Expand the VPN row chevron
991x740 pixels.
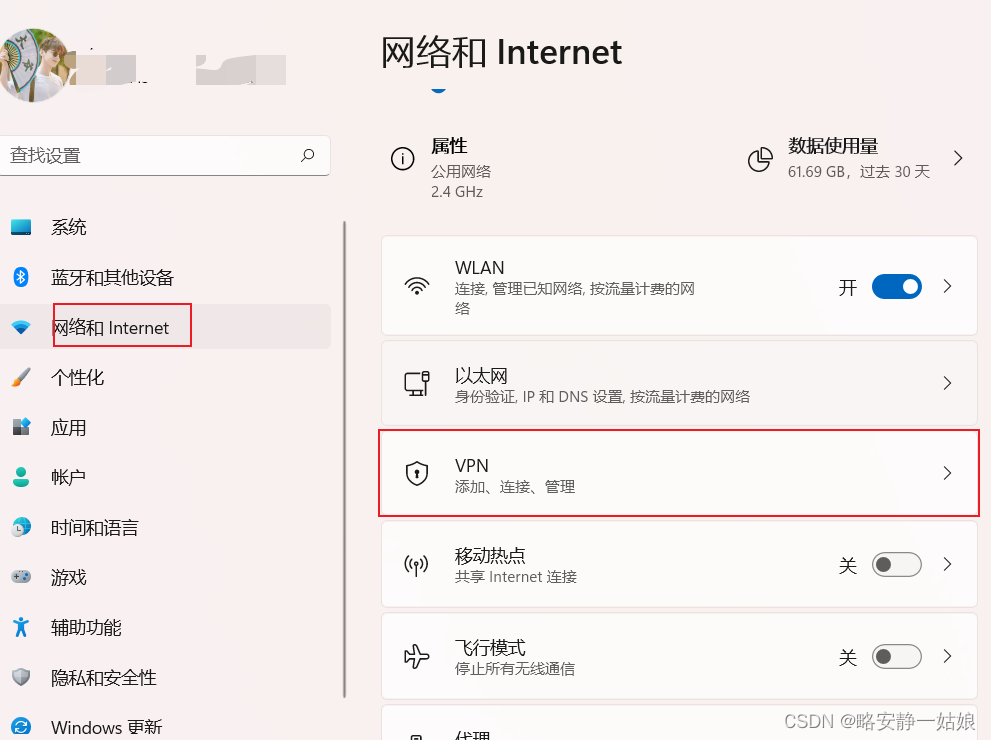click(947, 473)
